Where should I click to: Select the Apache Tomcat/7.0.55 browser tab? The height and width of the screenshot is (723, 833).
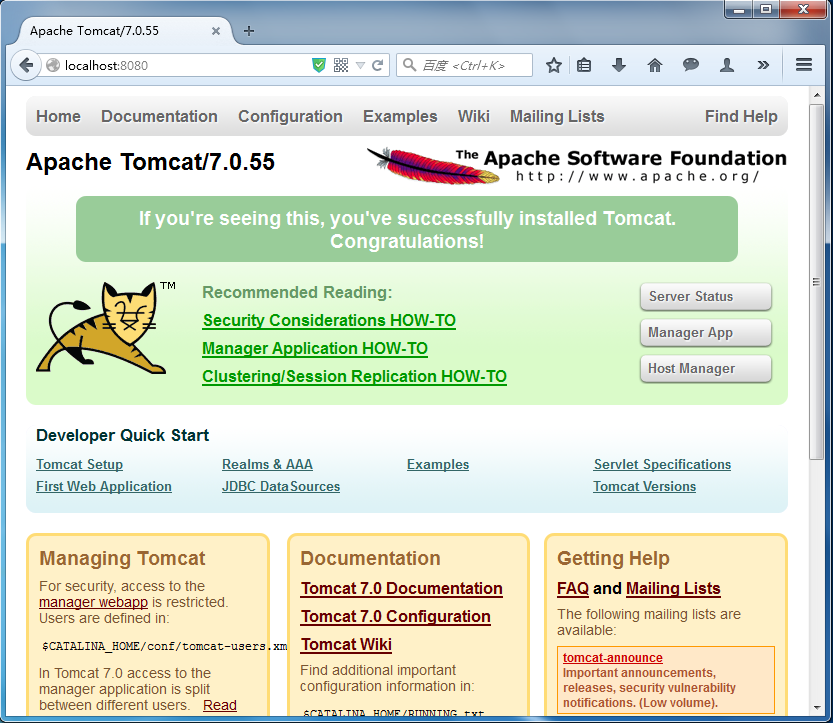(125, 31)
